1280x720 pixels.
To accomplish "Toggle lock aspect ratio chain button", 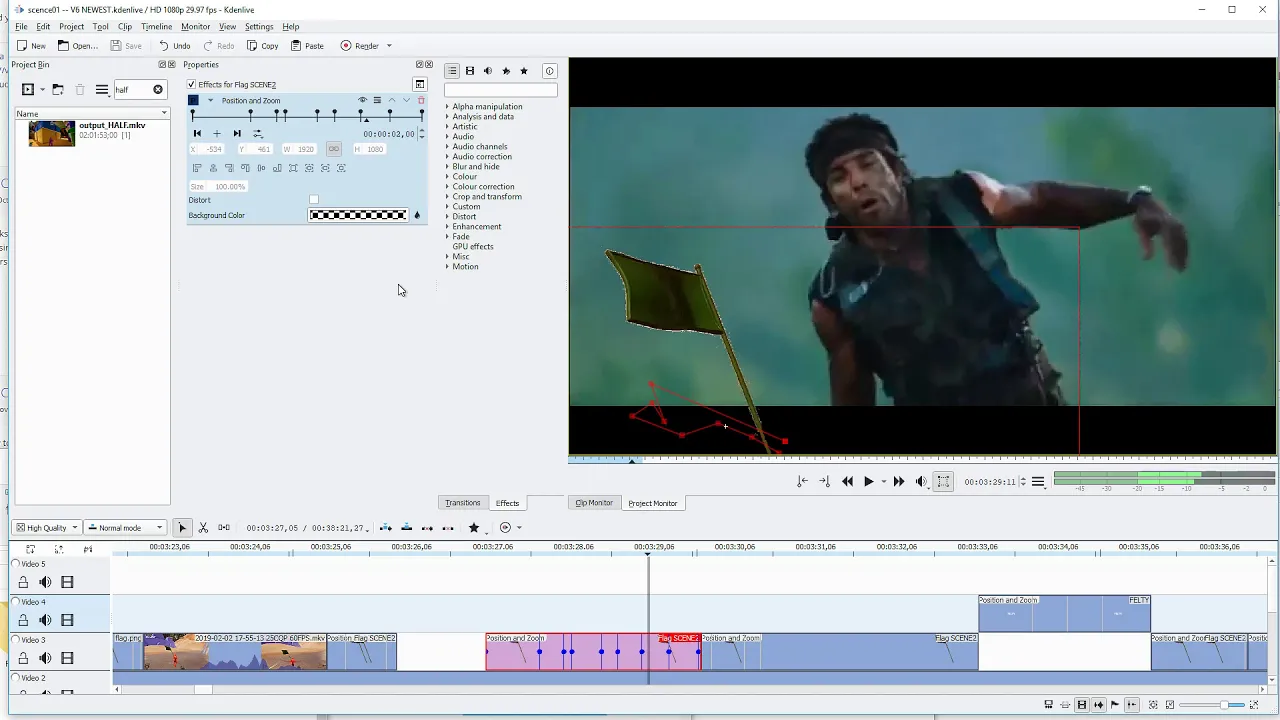I will point(334,149).
